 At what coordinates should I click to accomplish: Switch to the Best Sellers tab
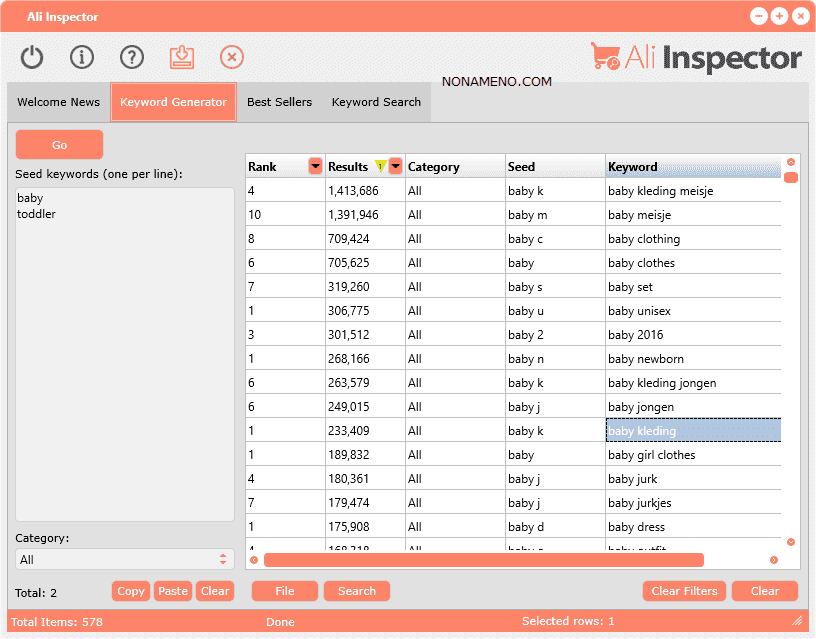click(279, 102)
